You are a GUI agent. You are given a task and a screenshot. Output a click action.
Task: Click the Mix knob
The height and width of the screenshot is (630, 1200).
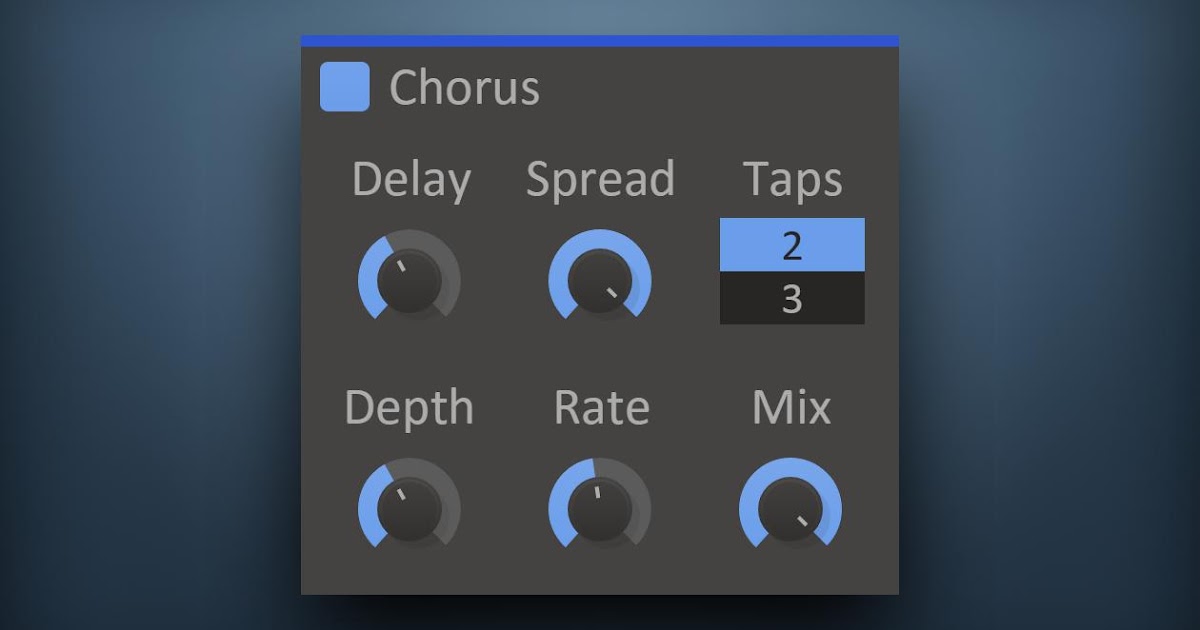click(x=790, y=509)
